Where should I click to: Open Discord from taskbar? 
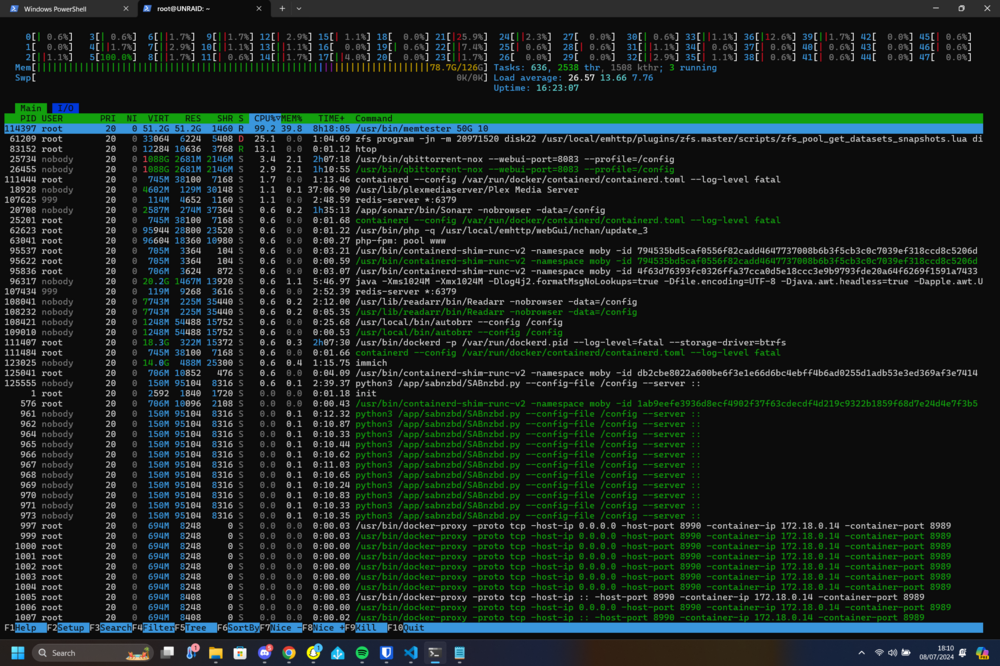[x=265, y=653]
